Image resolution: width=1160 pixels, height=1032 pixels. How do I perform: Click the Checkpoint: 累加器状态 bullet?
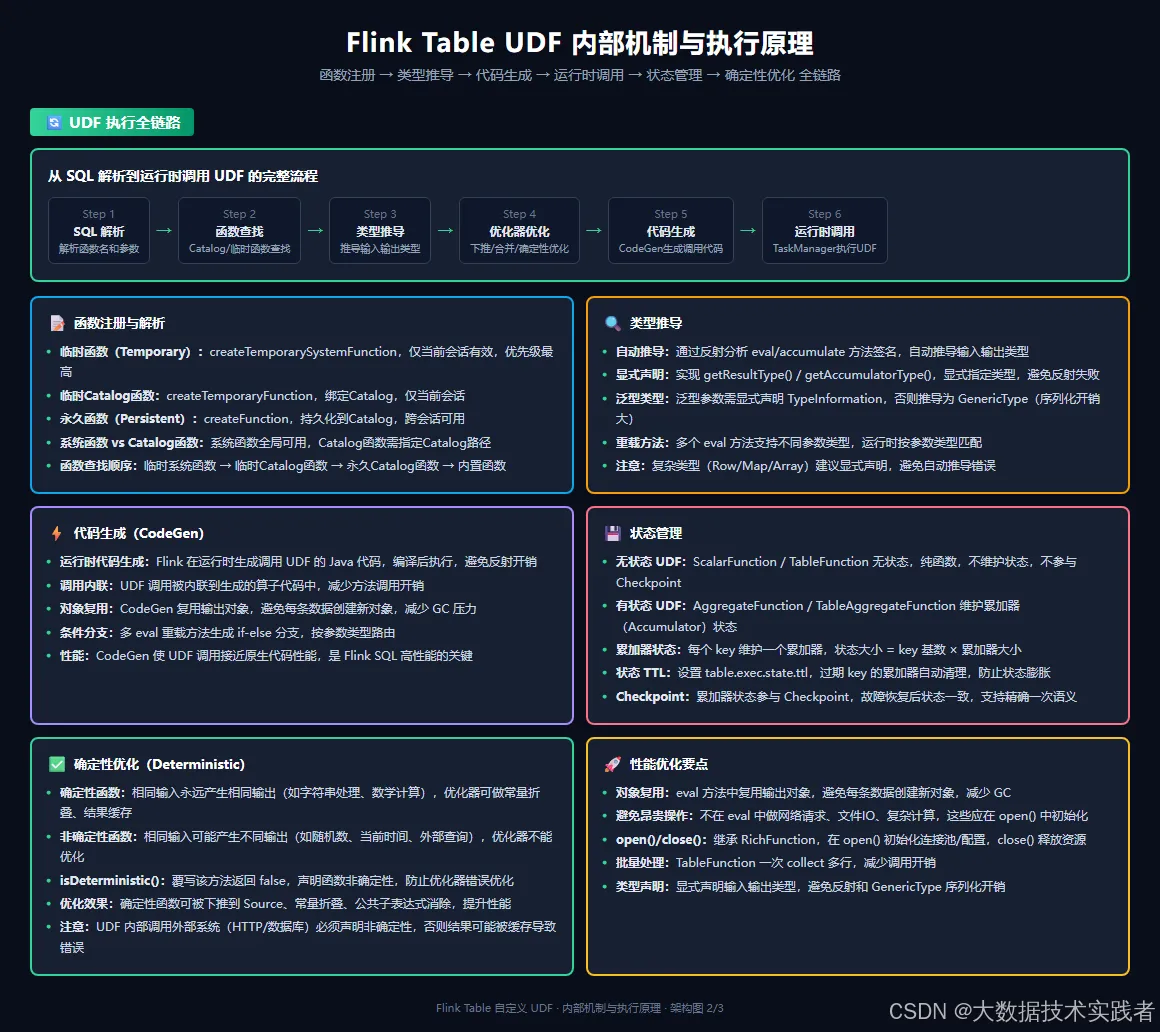coord(846,696)
